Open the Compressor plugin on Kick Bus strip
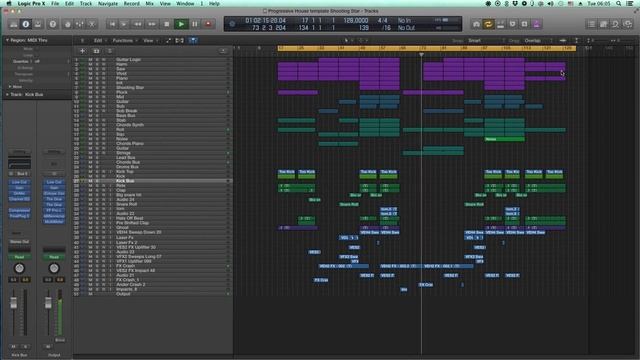 click(x=19, y=210)
